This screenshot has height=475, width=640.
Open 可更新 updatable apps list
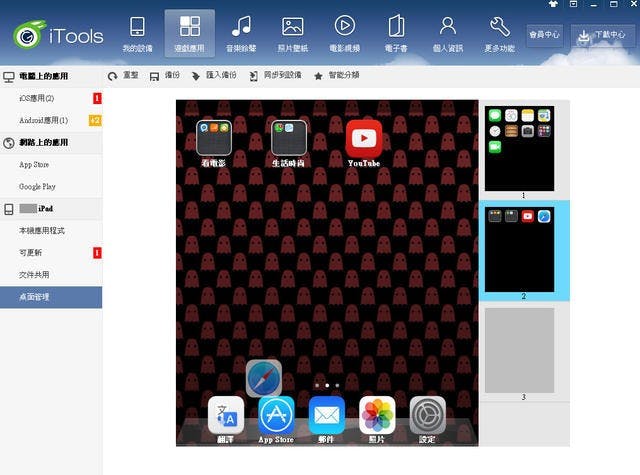[x=31, y=253]
